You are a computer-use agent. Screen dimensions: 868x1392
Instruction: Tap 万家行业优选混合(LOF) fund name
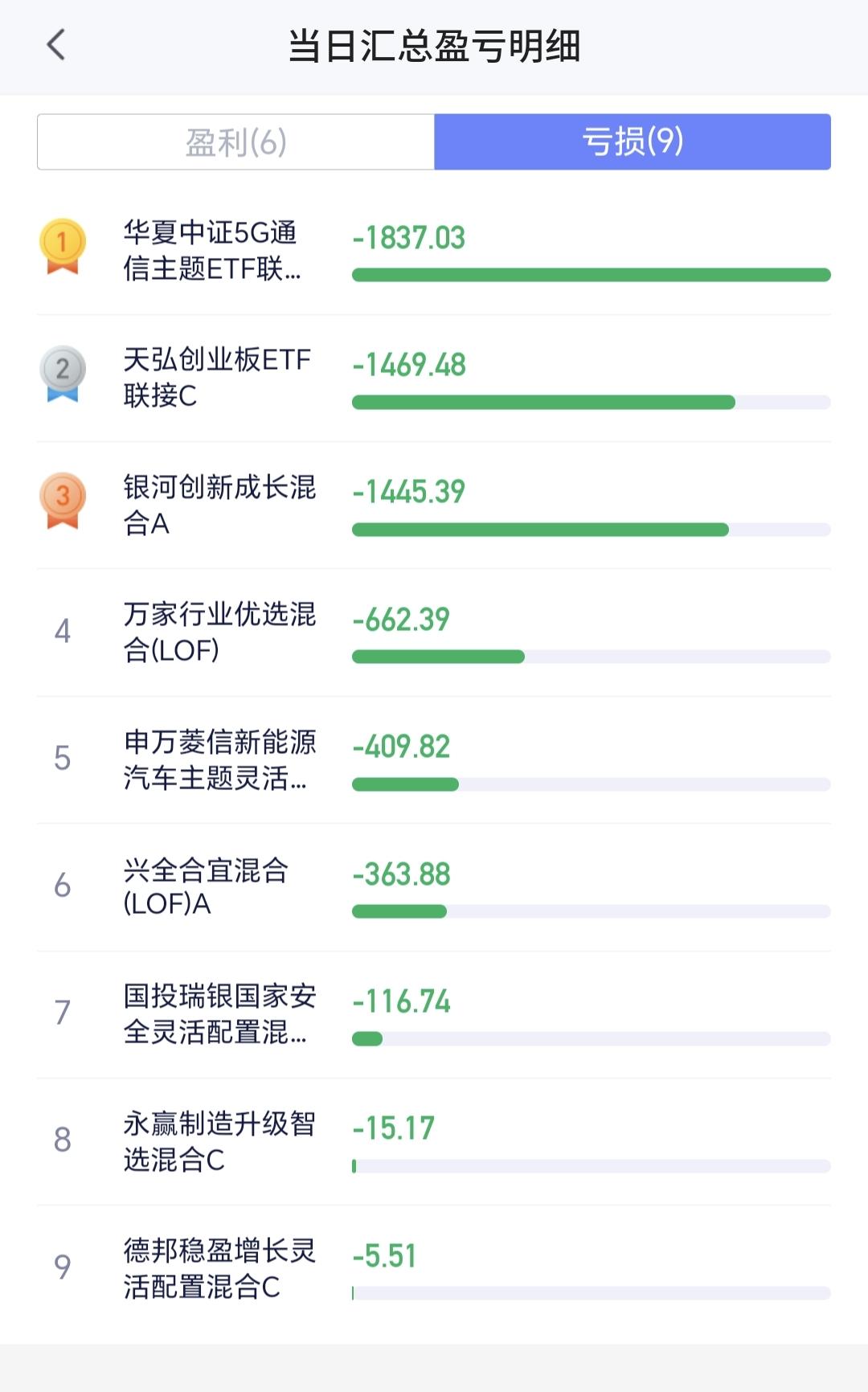coord(219,632)
